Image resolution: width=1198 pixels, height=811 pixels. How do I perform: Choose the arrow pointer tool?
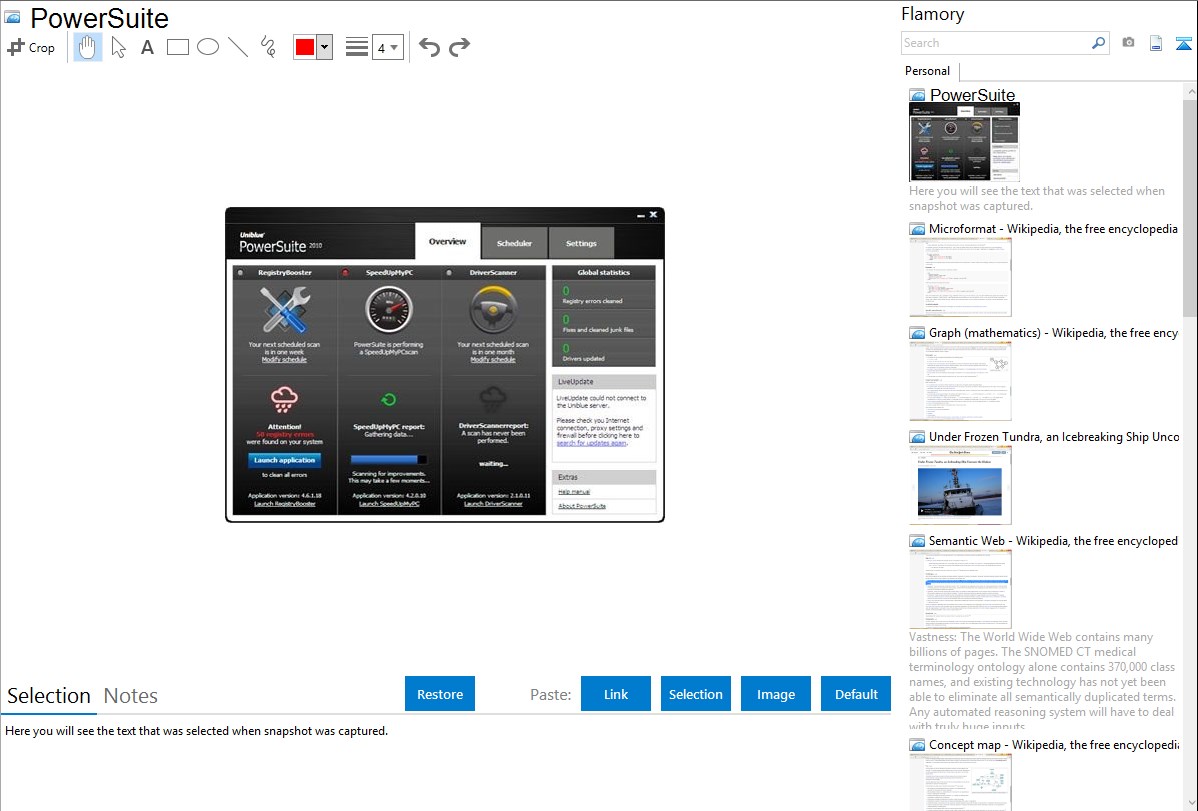pos(118,47)
